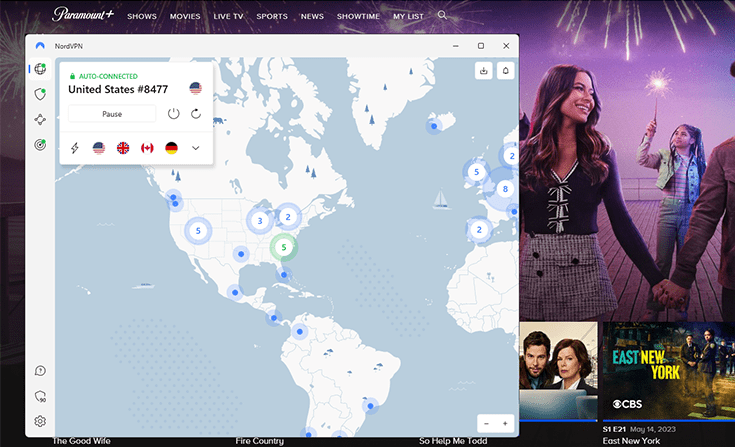Click the UK cluster marker 5

[x=476, y=172]
